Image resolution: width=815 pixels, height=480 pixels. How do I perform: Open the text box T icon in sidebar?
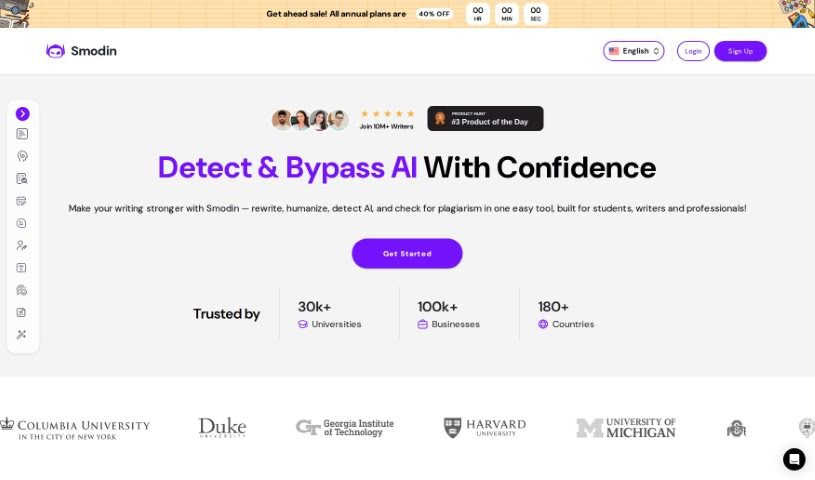(22, 268)
